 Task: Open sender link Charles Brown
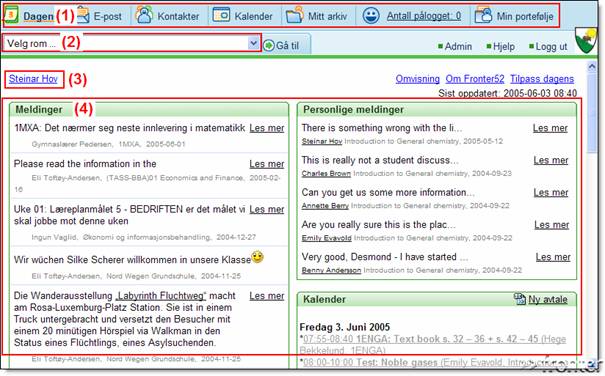[326, 173]
